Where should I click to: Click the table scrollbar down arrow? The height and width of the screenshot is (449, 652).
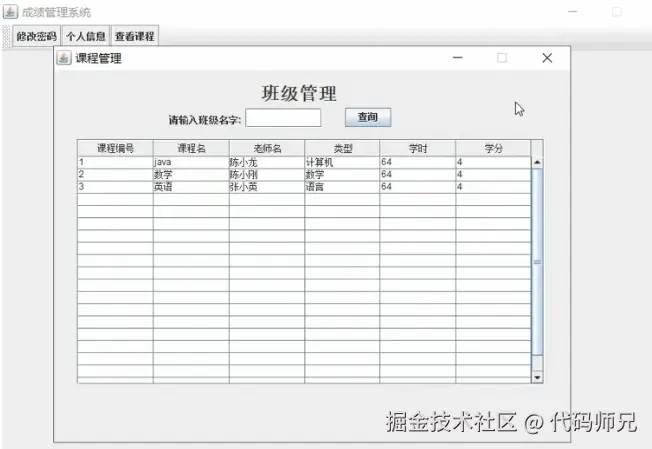coord(537,377)
